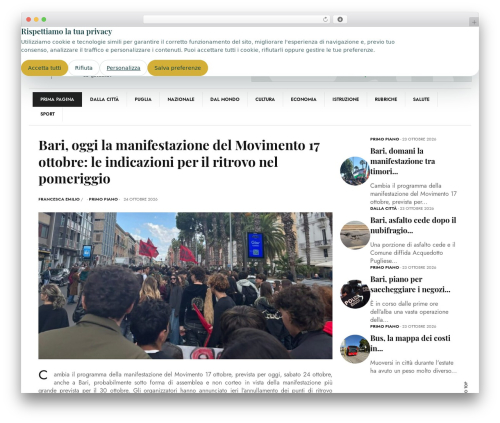Viewport: 500px width, 423px height.
Task: Open the Puglia menu section
Action: (x=143, y=99)
